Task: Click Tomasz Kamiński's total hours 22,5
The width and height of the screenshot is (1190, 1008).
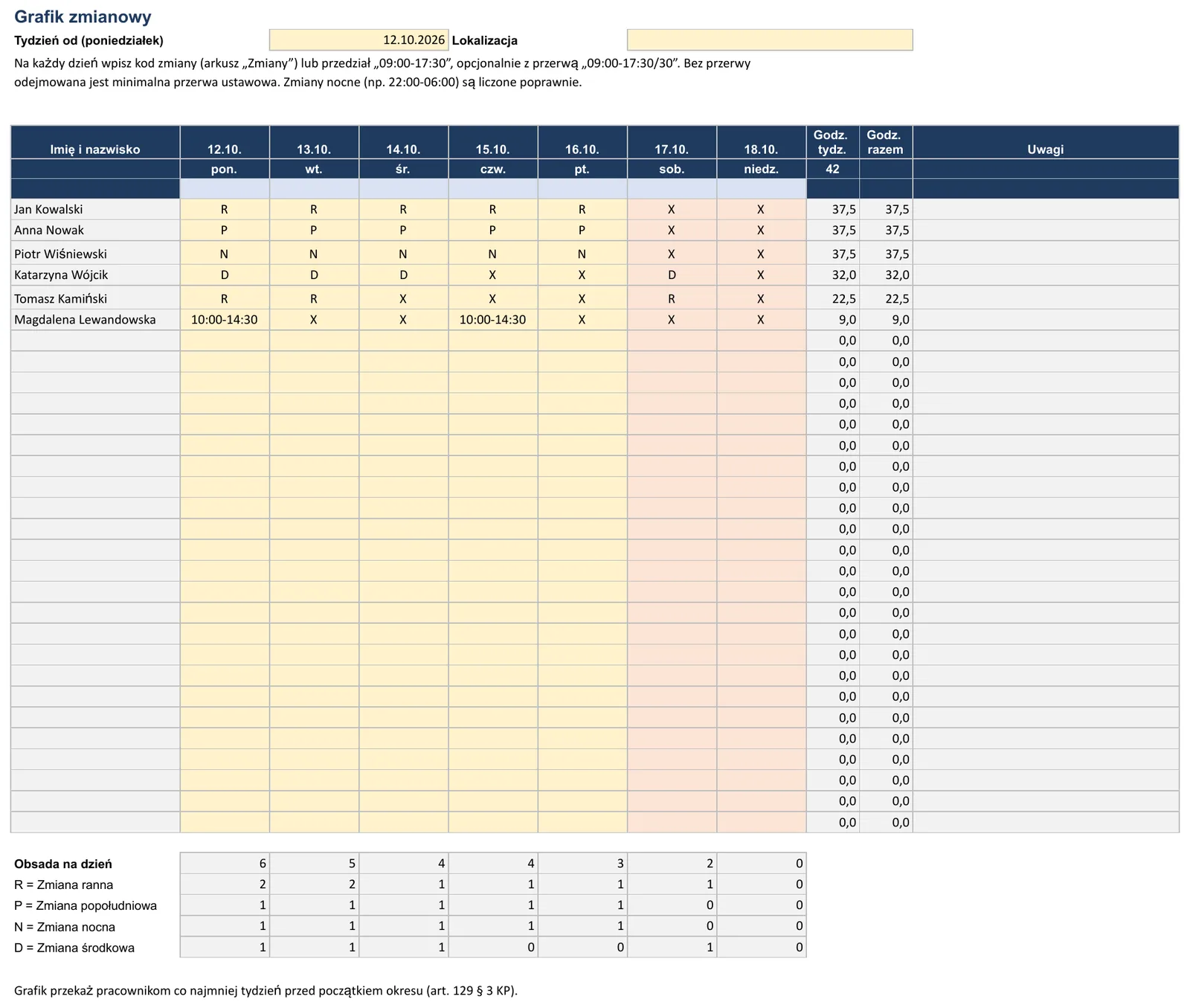Action: [886, 298]
